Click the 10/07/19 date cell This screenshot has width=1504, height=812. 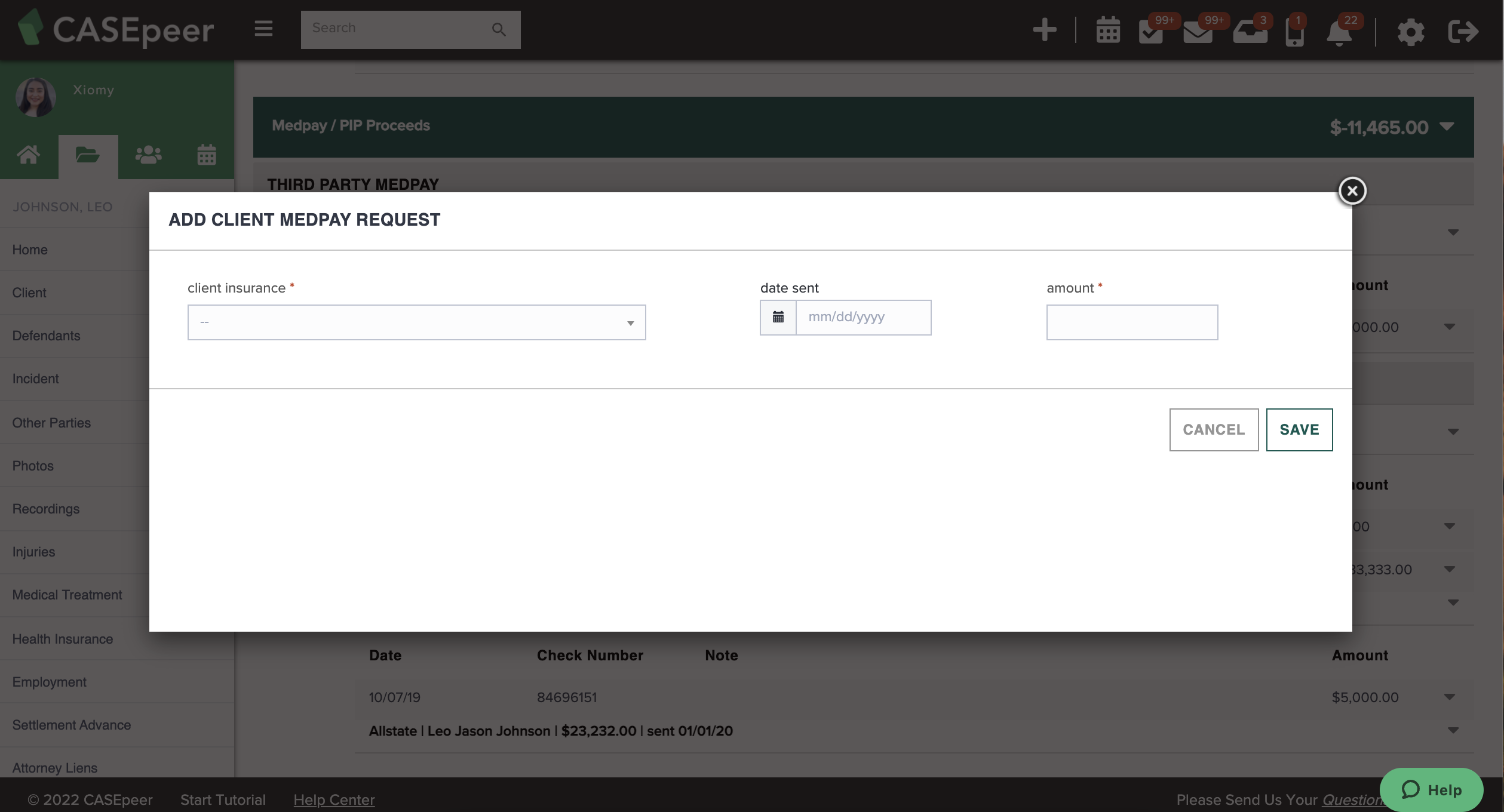[394, 697]
